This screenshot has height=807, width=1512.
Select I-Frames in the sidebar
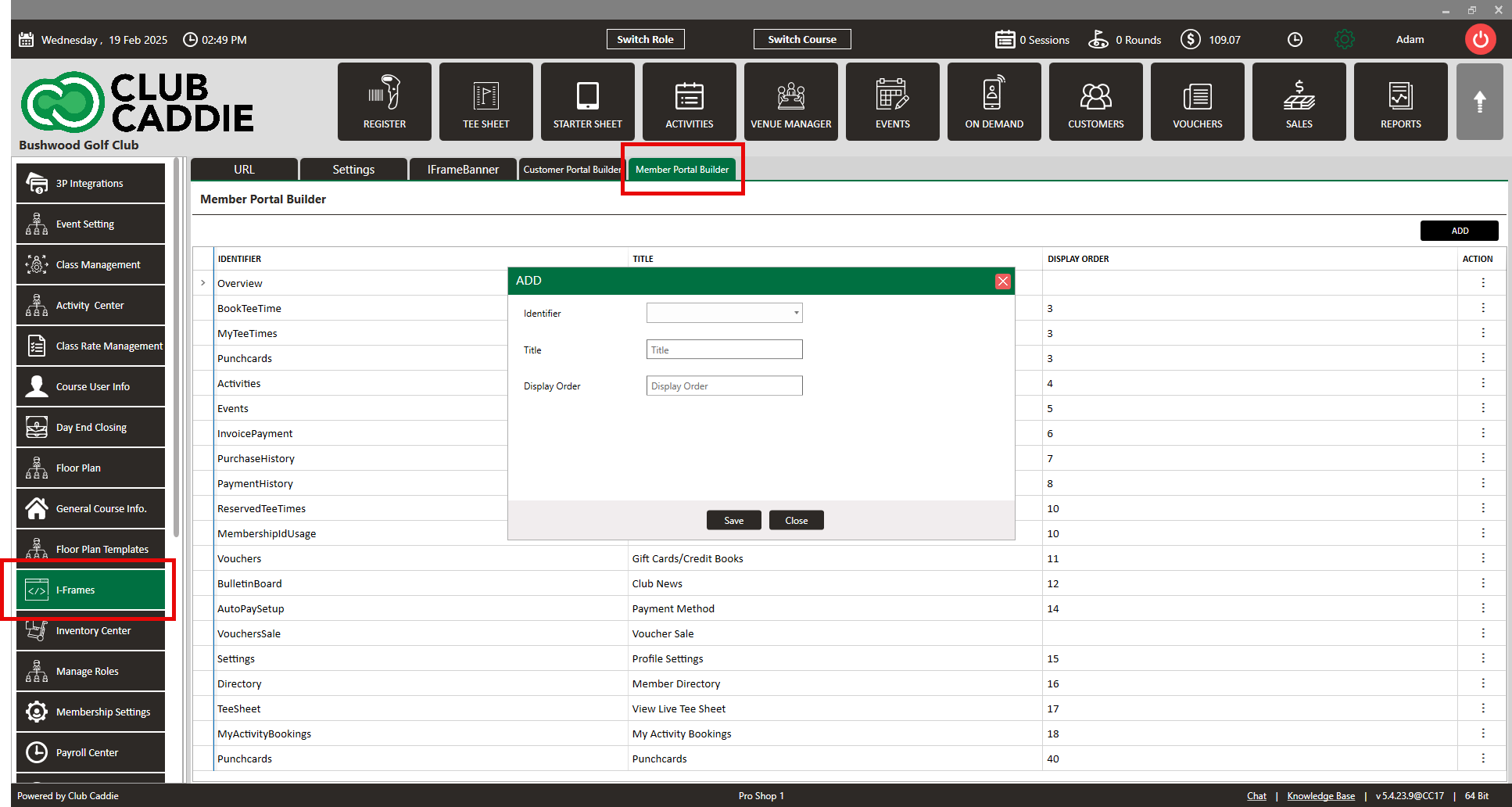tap(91, 590)
